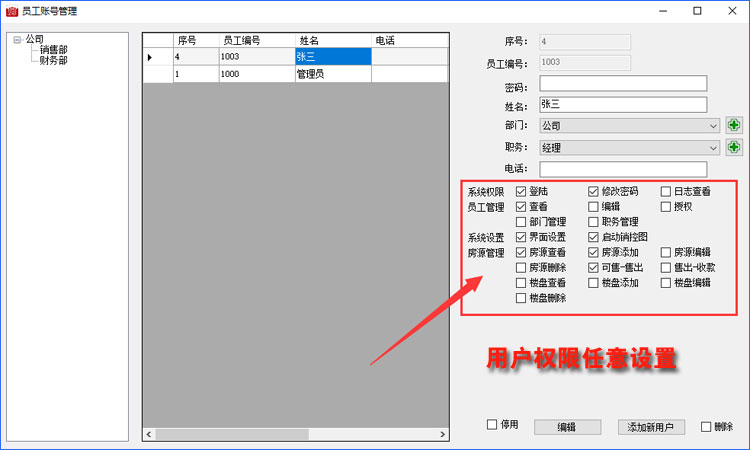Select 销售部 in the department tree
Image resolution: width=750 pixels, height=450 pixels.
coord(54,50)
